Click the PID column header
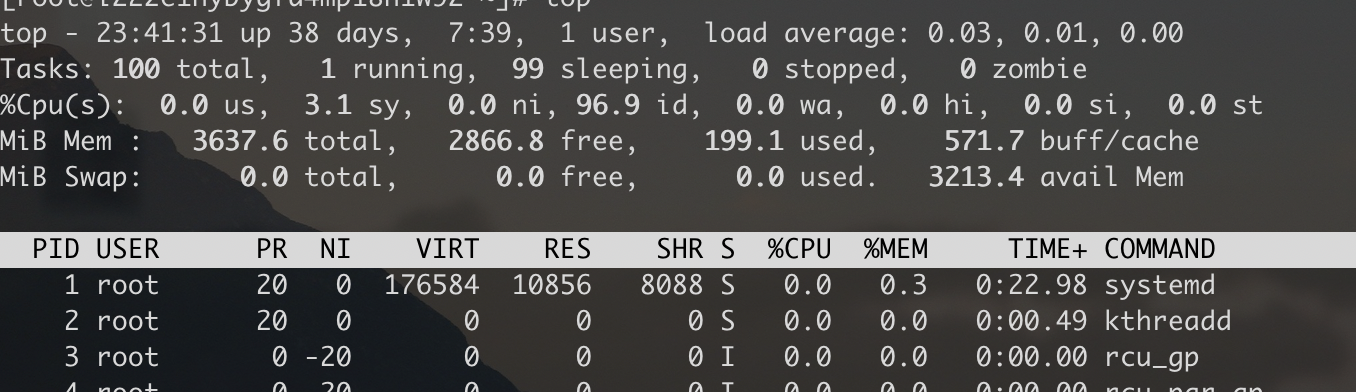This screenshot has height=392, width=1356. click(x=56, y=249)
